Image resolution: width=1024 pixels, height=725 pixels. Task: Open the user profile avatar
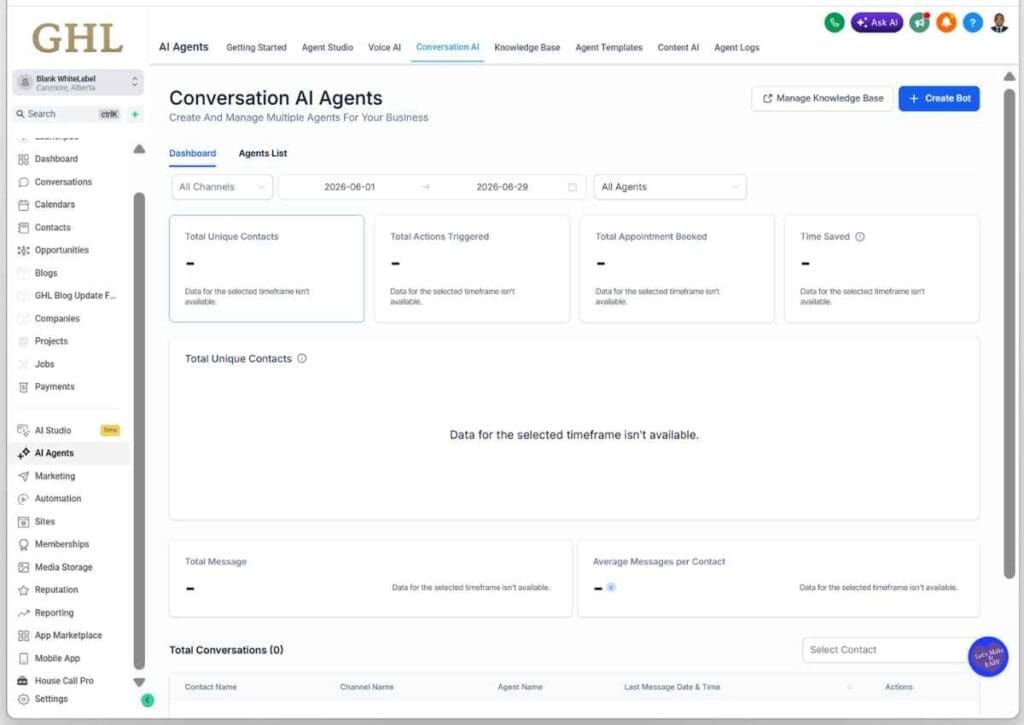pos(999,23)
